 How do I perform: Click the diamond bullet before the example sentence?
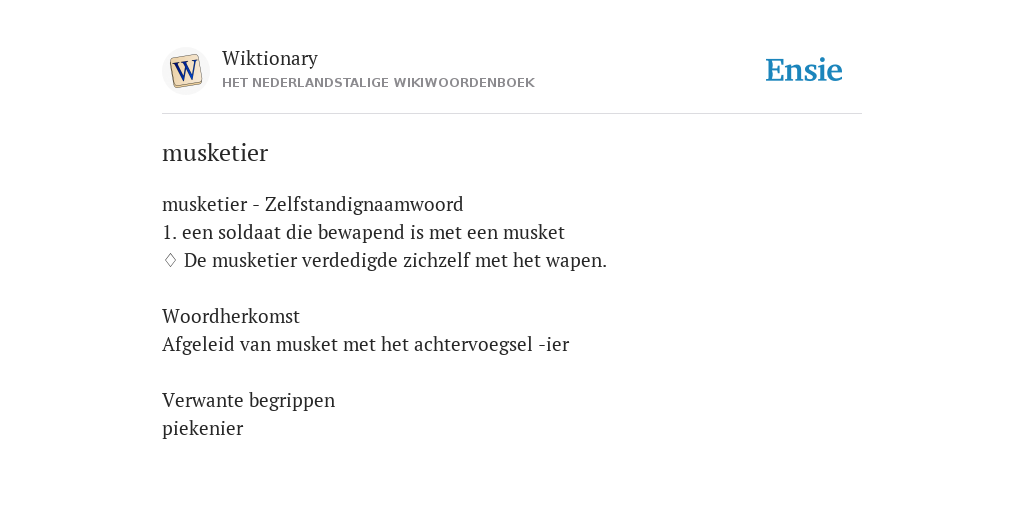coord(170,261)
